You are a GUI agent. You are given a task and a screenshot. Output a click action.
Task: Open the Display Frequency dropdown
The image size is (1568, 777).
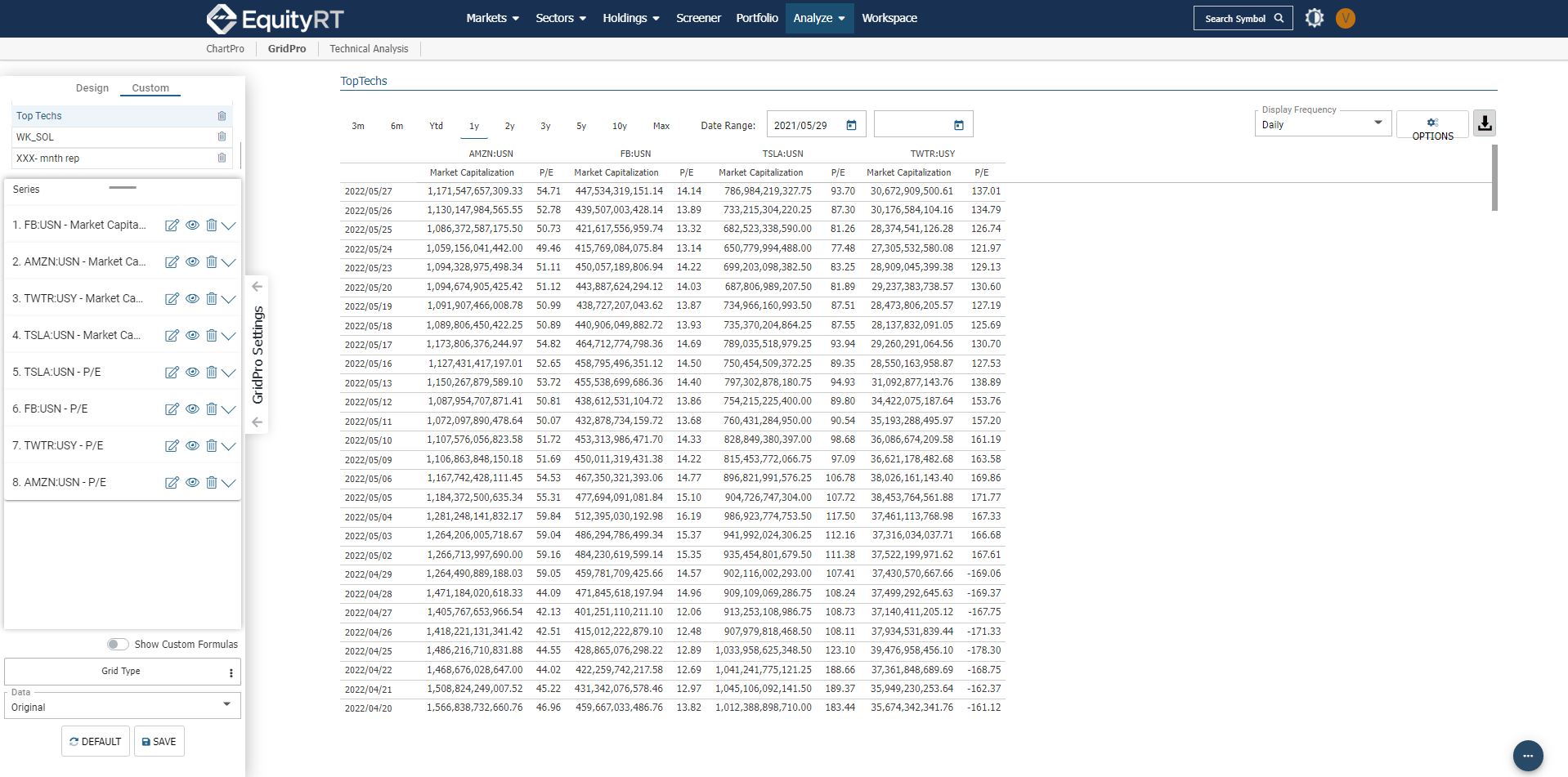coord(1322,124)
